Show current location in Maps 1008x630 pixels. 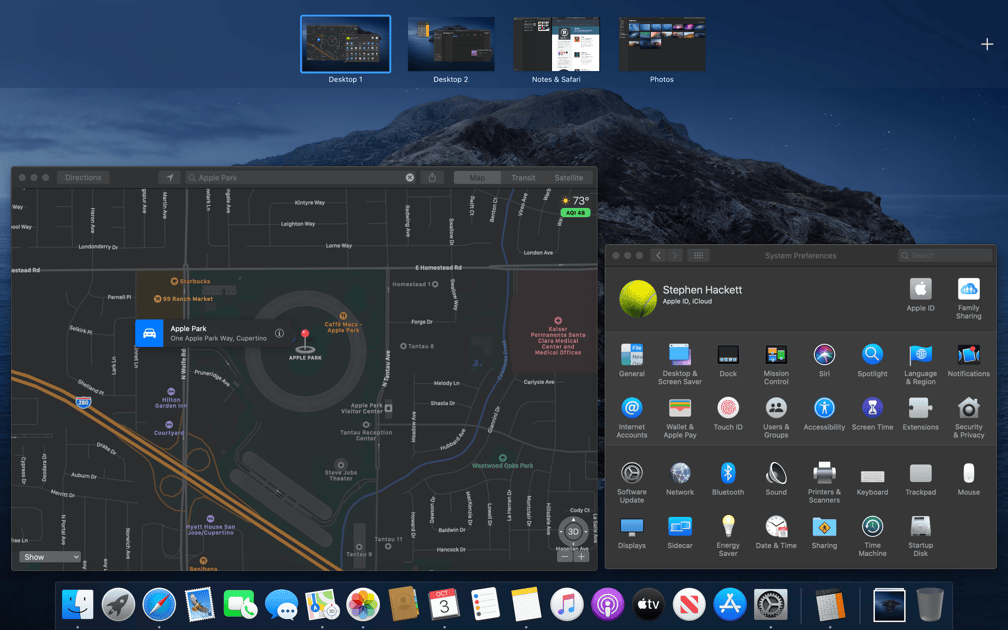169,177
